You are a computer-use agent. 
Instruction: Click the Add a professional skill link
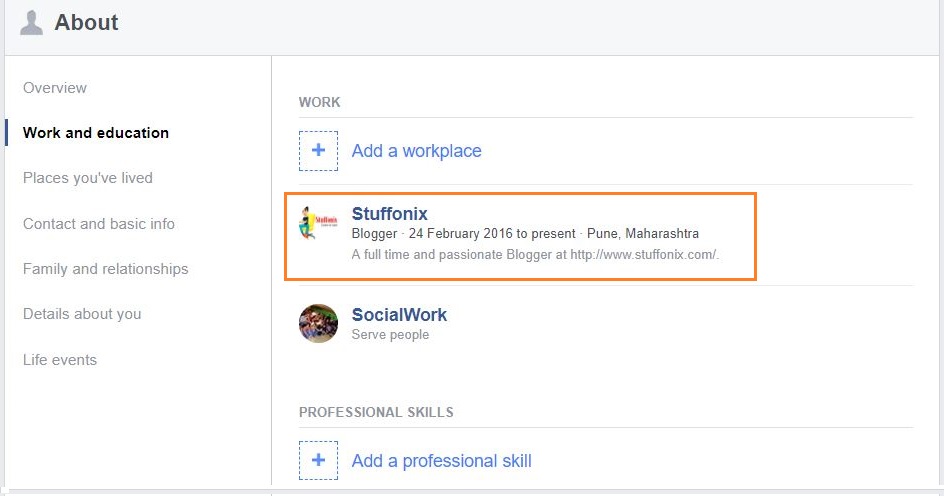441,461
